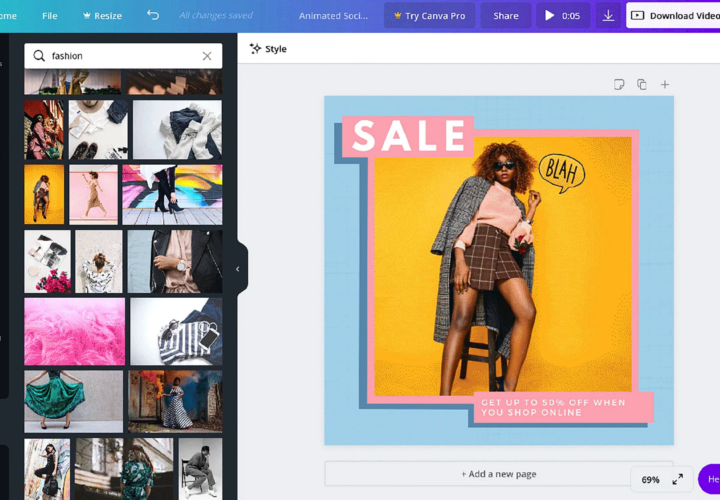This screenshot has height=500, width=720.
Task: Choose the woman on yellow background thumbnail
Action: tap(44, 195)
